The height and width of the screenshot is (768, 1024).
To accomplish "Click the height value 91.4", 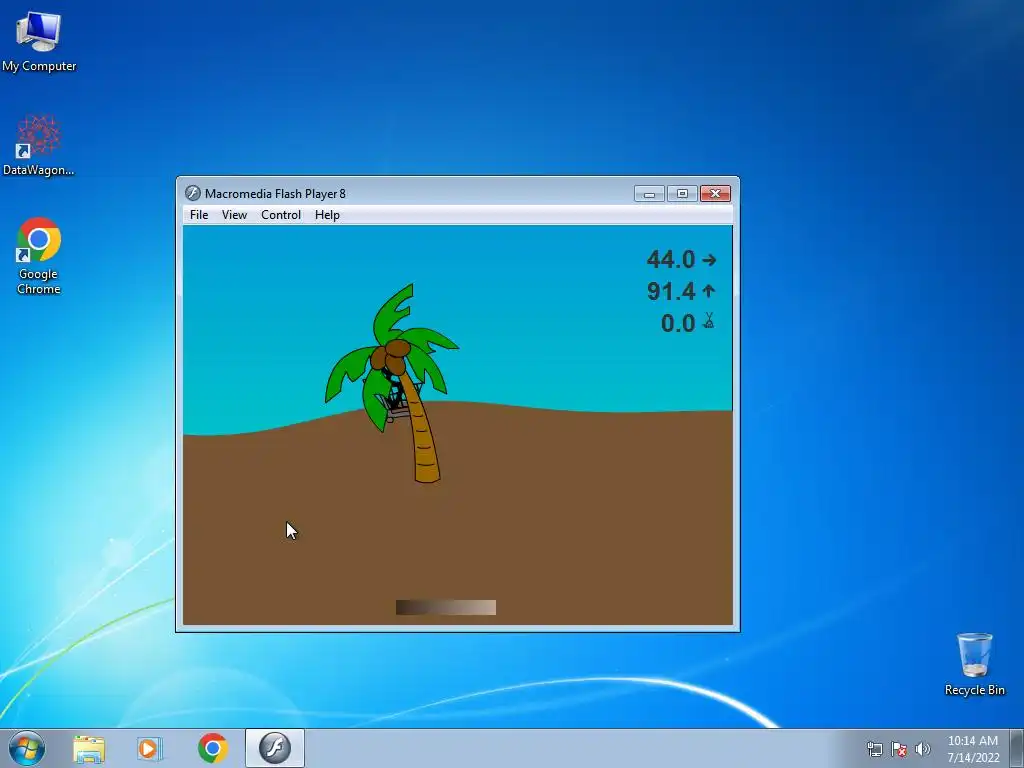I will pyautogui.click(x=671, y=291).
